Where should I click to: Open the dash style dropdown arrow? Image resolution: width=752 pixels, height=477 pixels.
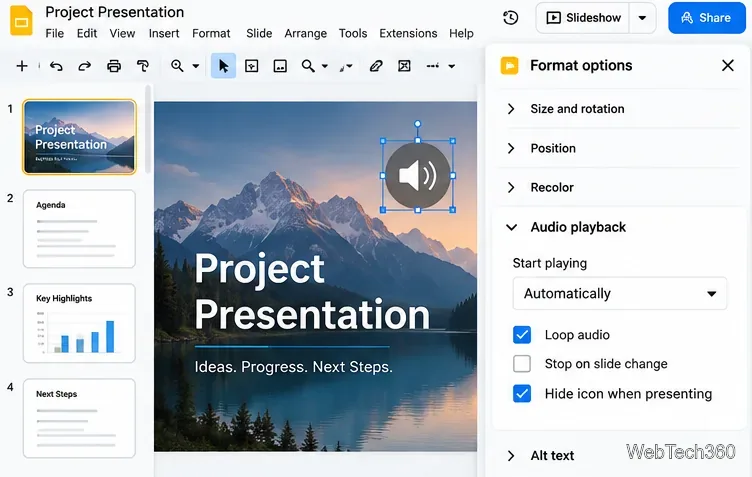click(451, 66)
